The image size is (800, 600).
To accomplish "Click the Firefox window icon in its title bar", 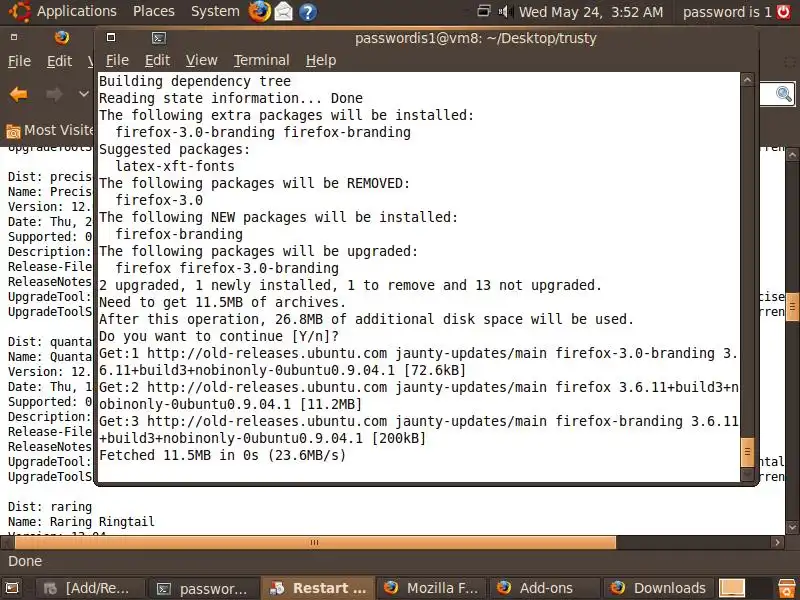I will tap(62, 37).
